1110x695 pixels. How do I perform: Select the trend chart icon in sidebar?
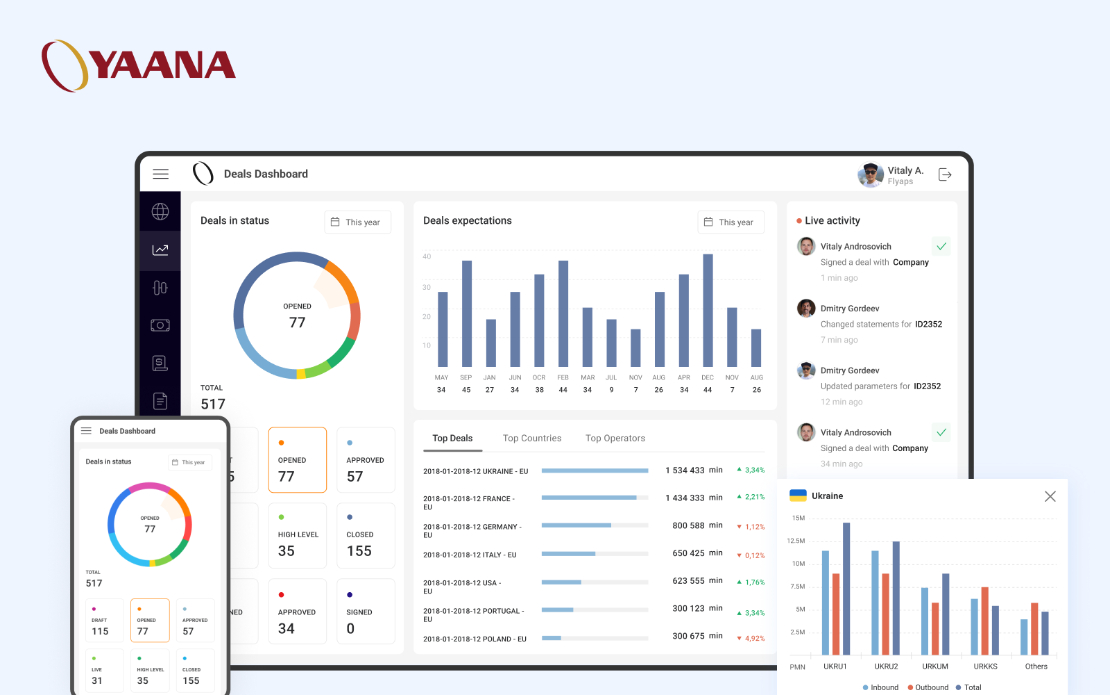[160, 250]
